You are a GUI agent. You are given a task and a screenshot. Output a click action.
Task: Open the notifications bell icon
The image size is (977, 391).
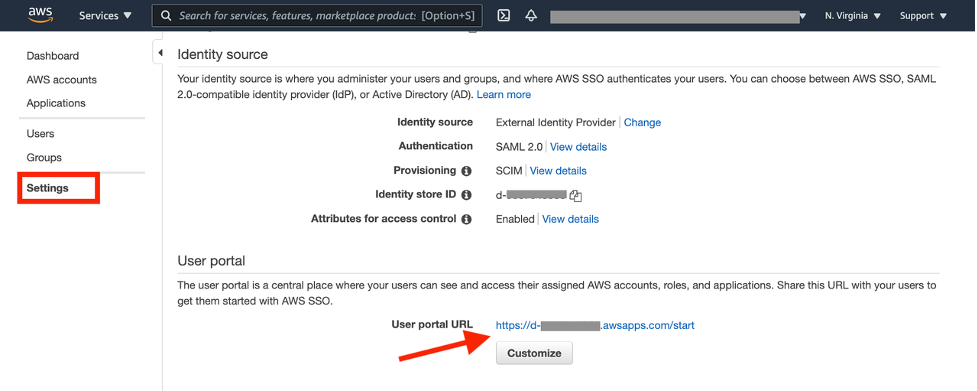(531, 16)
